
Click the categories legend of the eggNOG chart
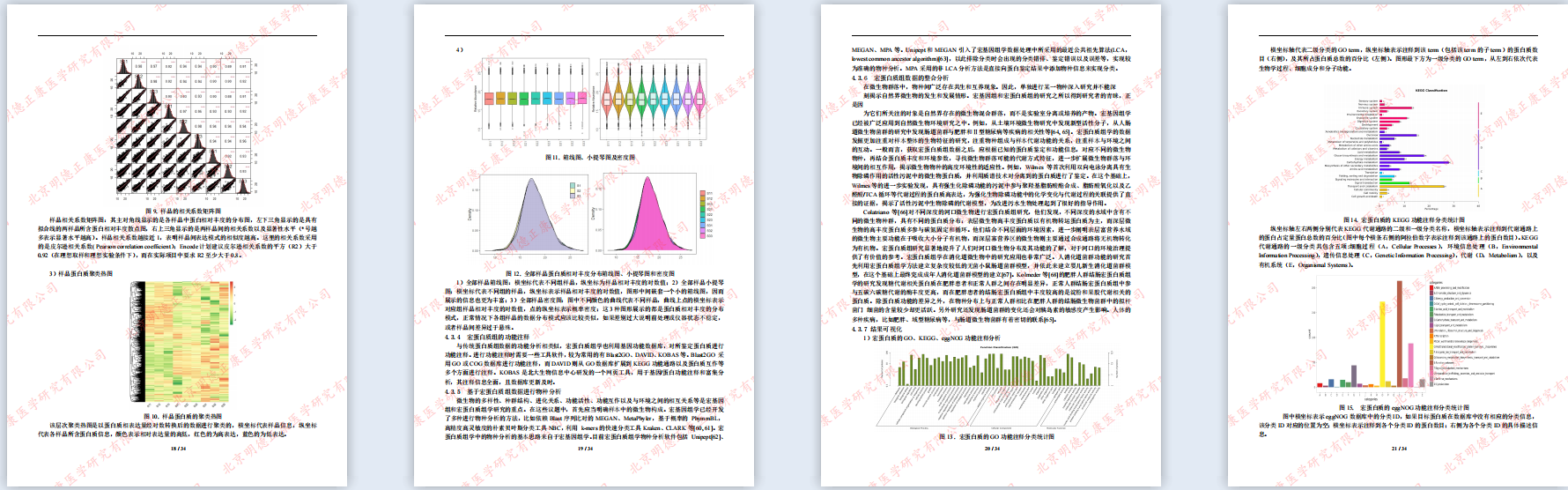pyautogui.click(x=1466, y=334)
